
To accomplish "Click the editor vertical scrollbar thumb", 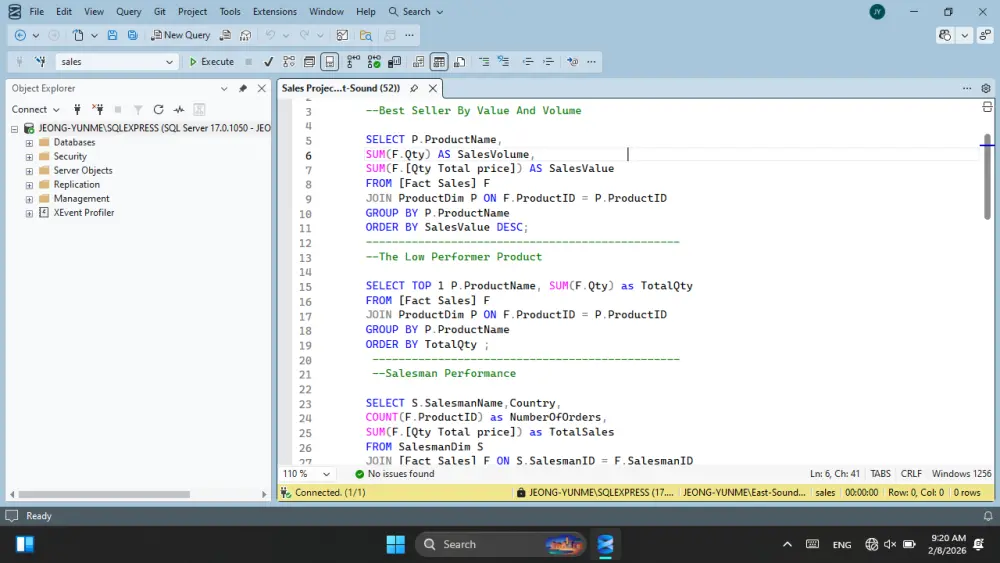I will (x=987, y=177).
